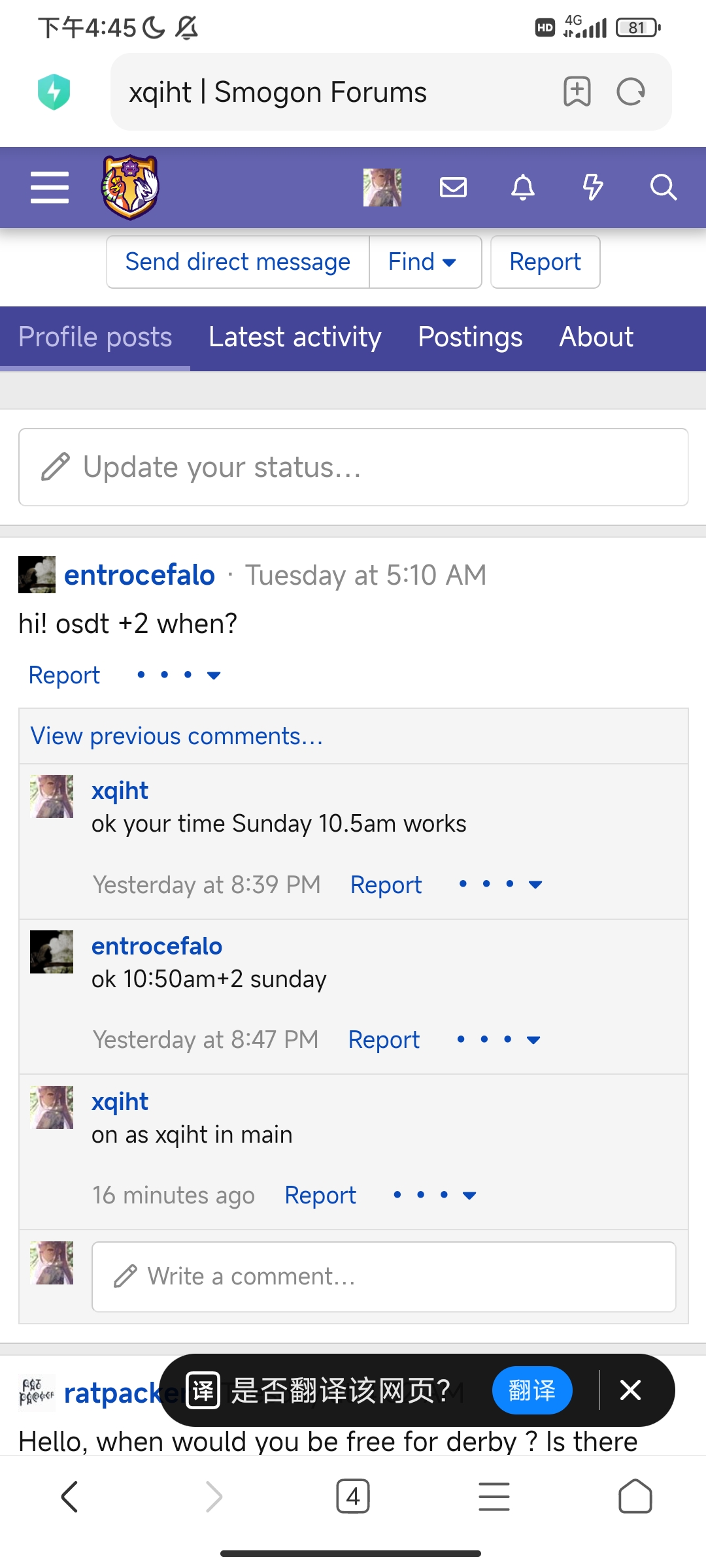Open the About tab
Screen dimensions: 706x1568
[x=596, y=337]
